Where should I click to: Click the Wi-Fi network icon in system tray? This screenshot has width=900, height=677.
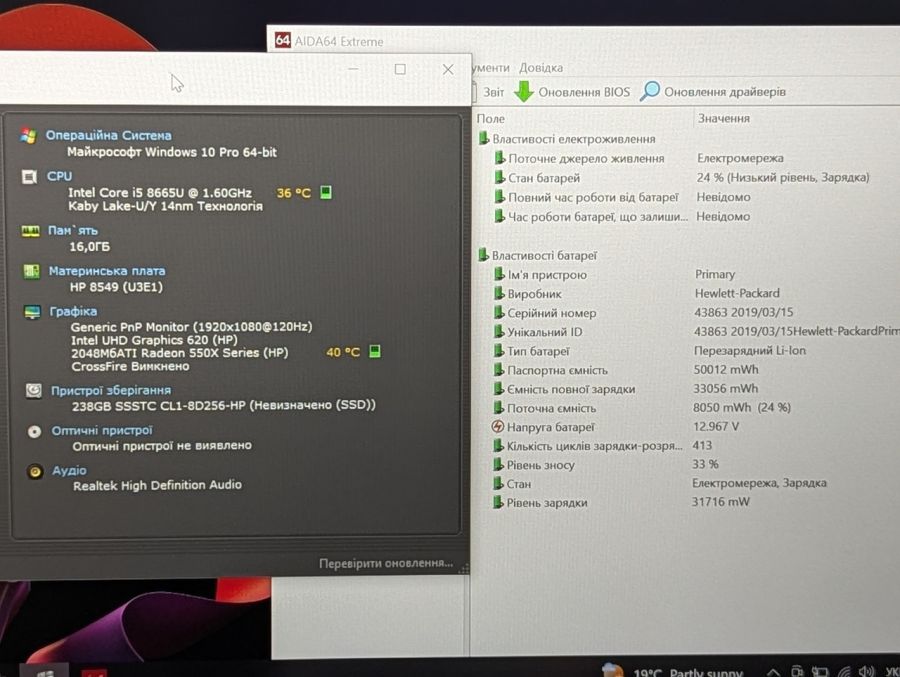coord(844,672)
